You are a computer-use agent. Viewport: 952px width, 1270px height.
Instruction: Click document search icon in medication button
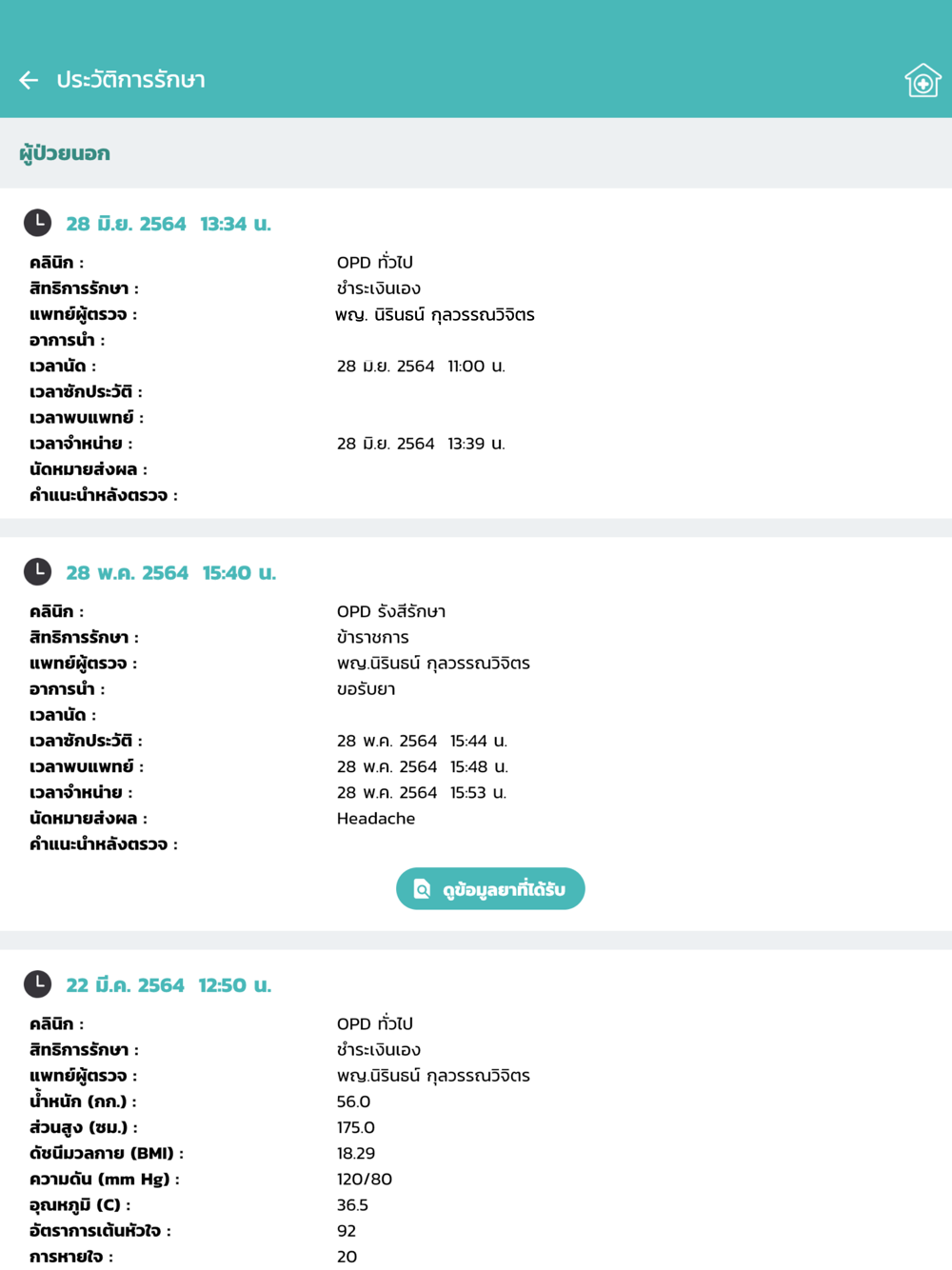coord(422,889)
